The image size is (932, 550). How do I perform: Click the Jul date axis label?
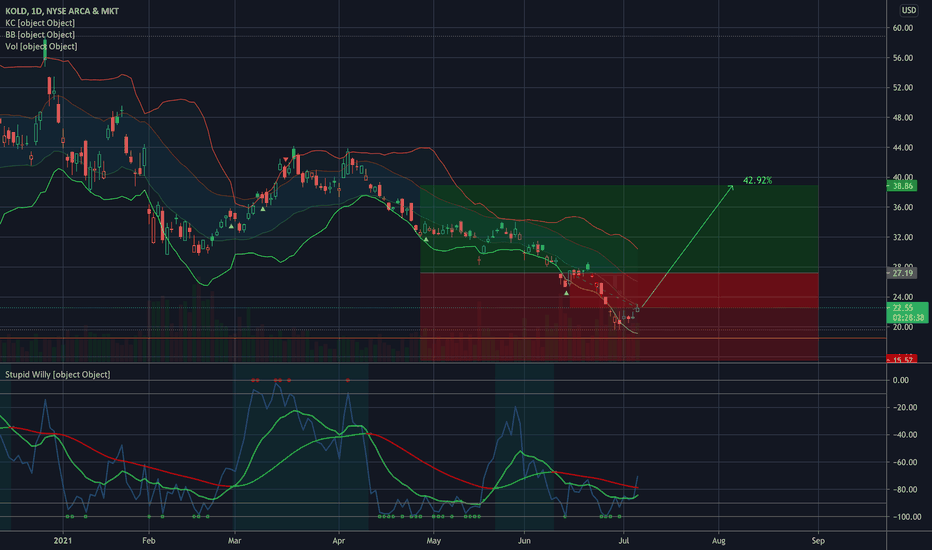click(624, 540)
